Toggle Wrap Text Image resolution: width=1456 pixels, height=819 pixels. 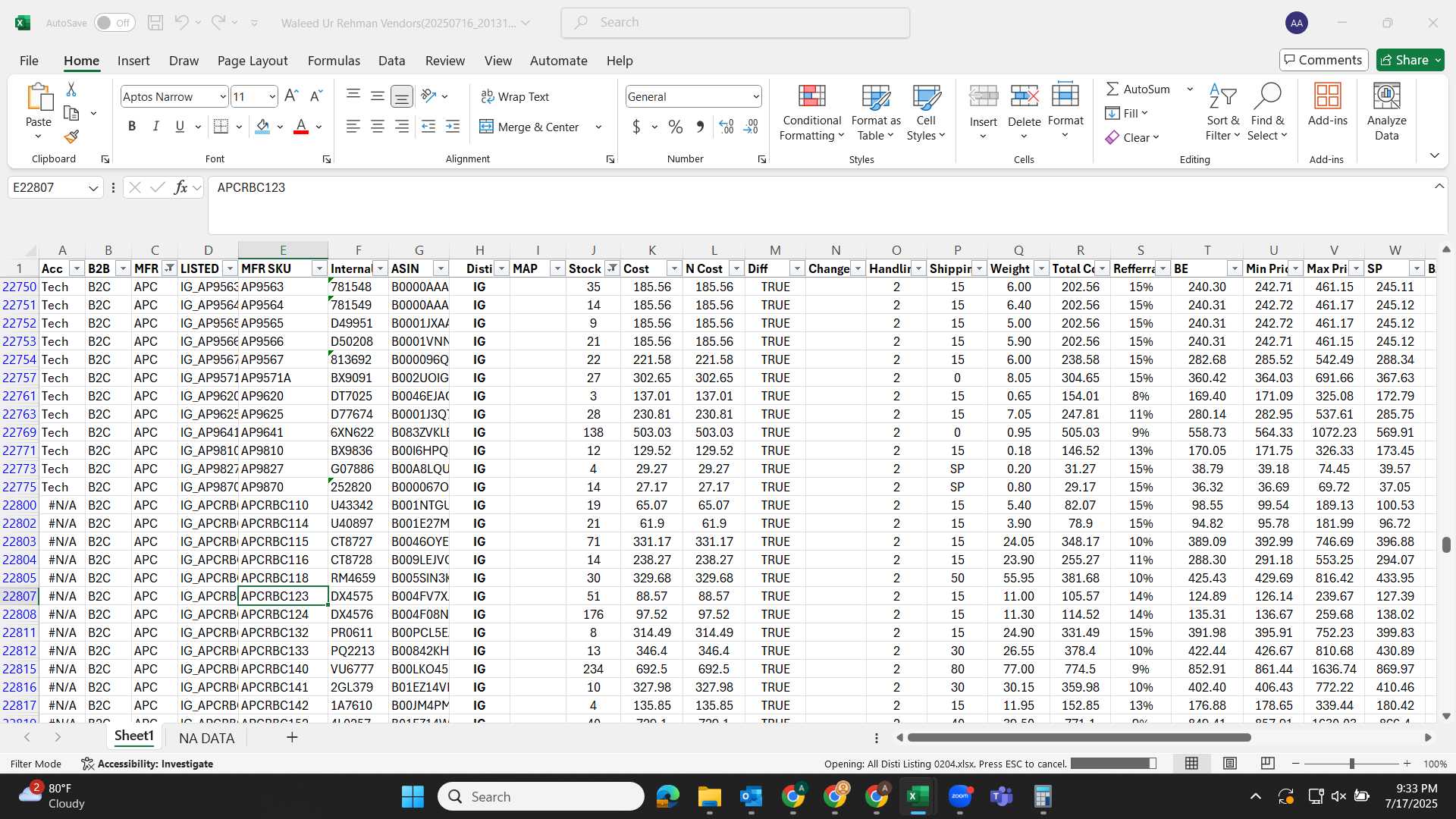coord(515,96)
